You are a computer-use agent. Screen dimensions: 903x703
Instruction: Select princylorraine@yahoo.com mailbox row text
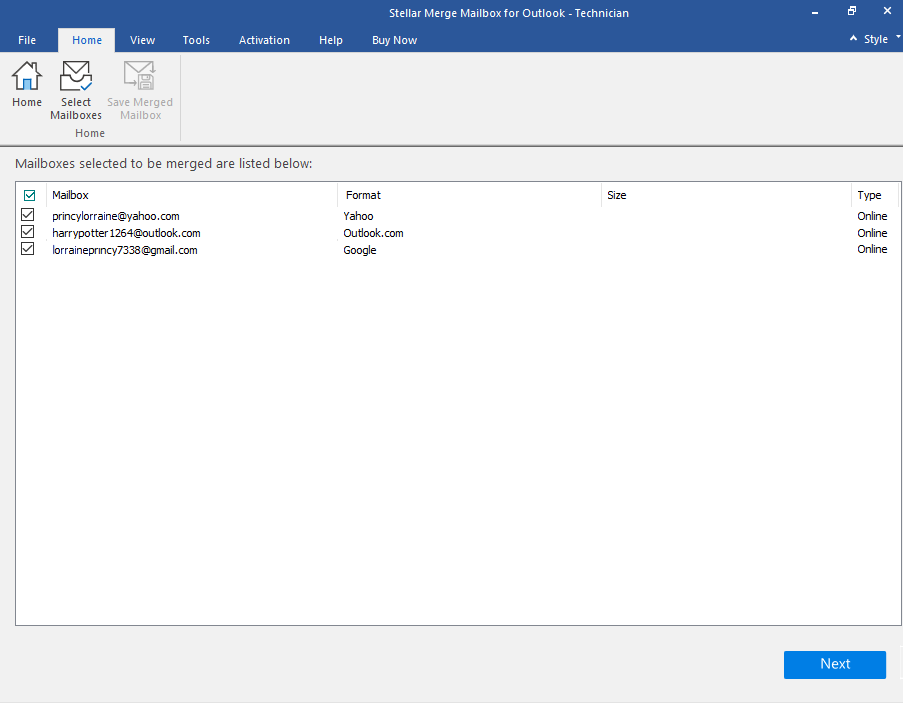[x=116, y=216]
